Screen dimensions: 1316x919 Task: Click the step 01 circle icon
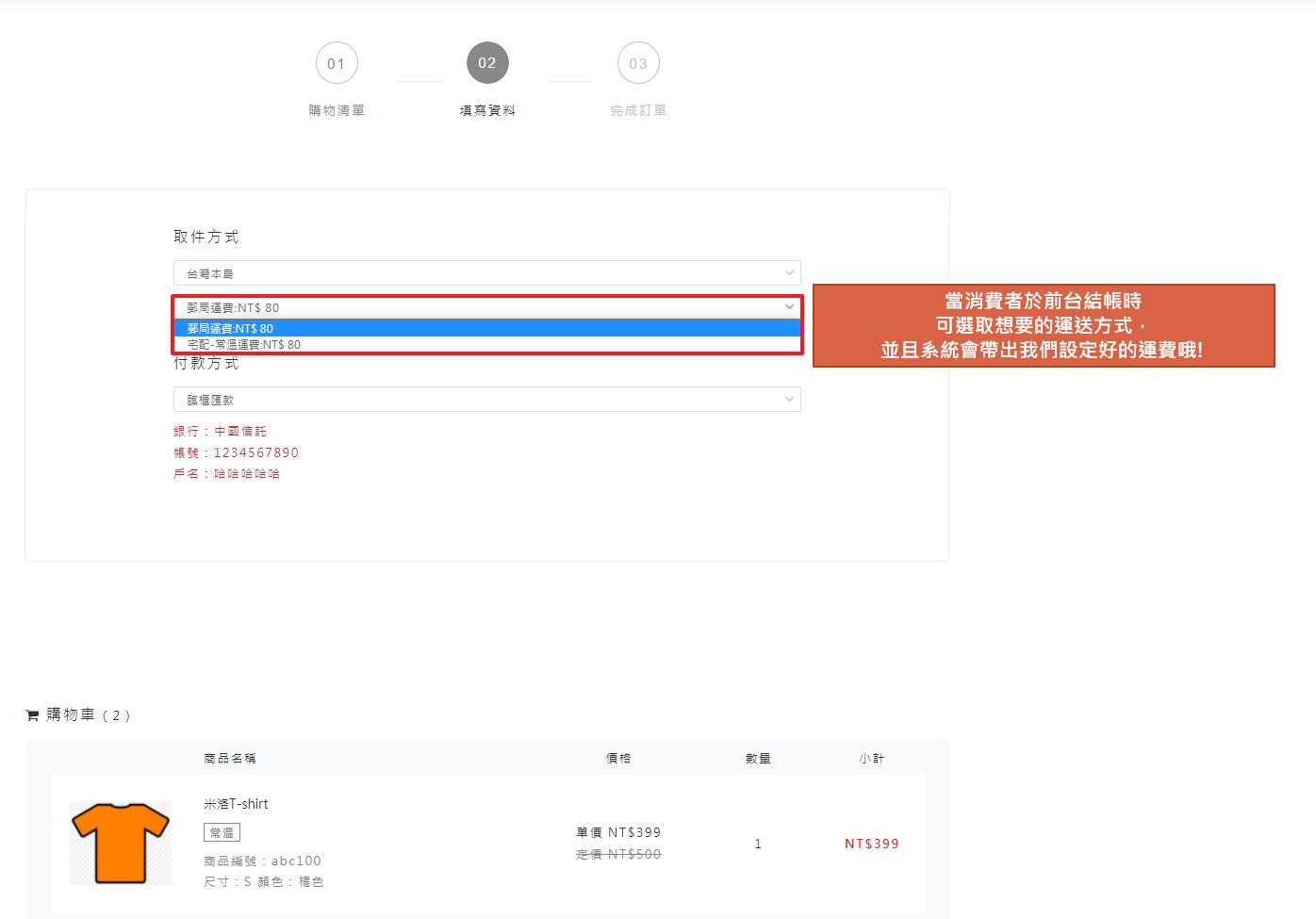click(337, 63)
